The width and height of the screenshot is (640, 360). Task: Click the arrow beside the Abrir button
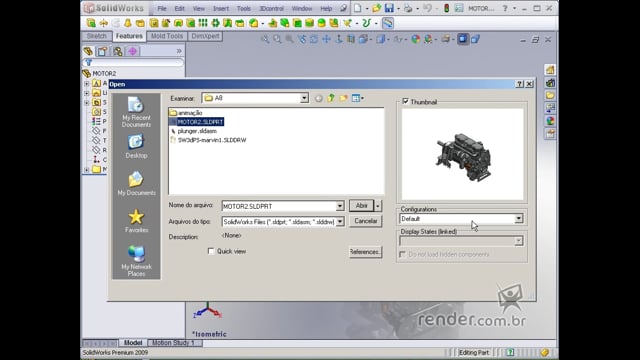(378, 206)
